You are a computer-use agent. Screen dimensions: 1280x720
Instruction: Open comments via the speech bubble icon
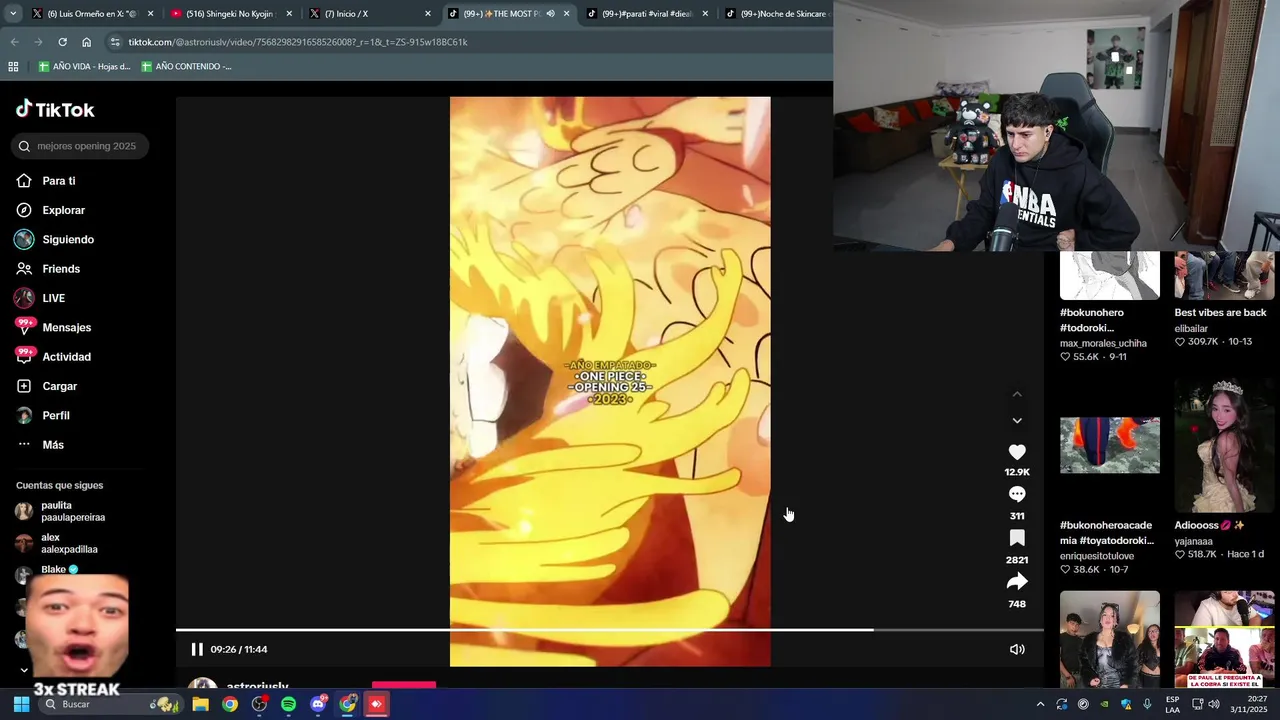point(1017,494)
